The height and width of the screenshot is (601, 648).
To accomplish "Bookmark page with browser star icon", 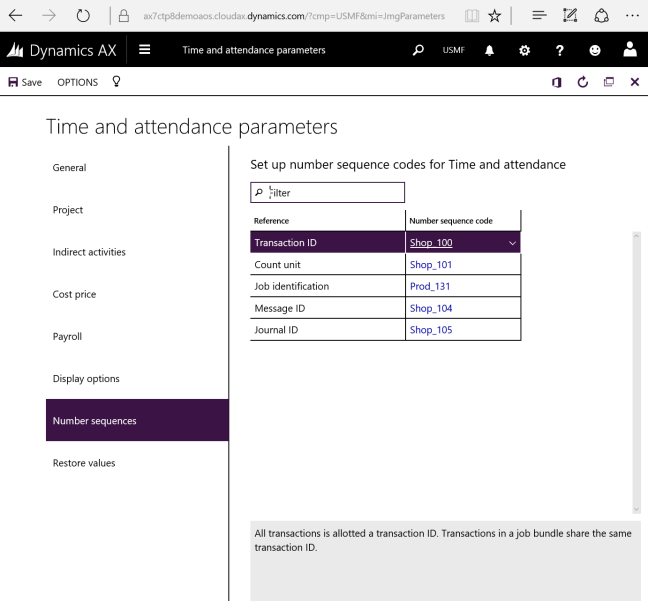I will click(494, 16).
